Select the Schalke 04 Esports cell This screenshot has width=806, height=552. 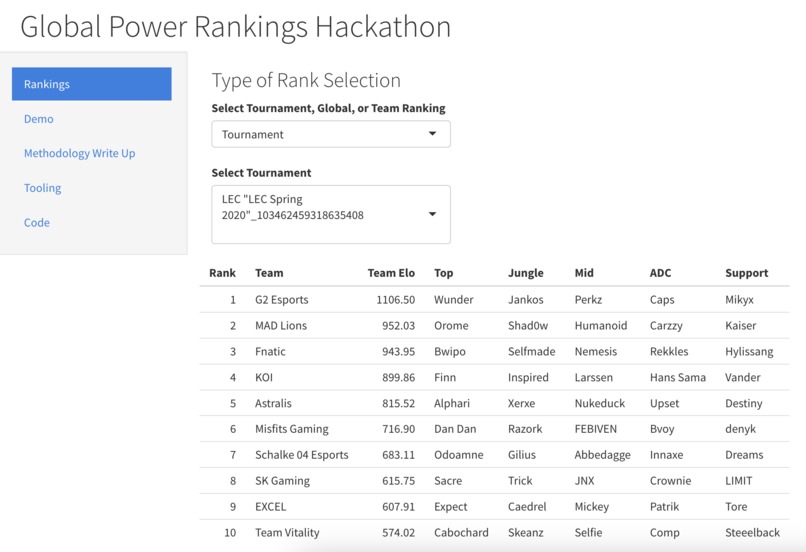point(302,455)
